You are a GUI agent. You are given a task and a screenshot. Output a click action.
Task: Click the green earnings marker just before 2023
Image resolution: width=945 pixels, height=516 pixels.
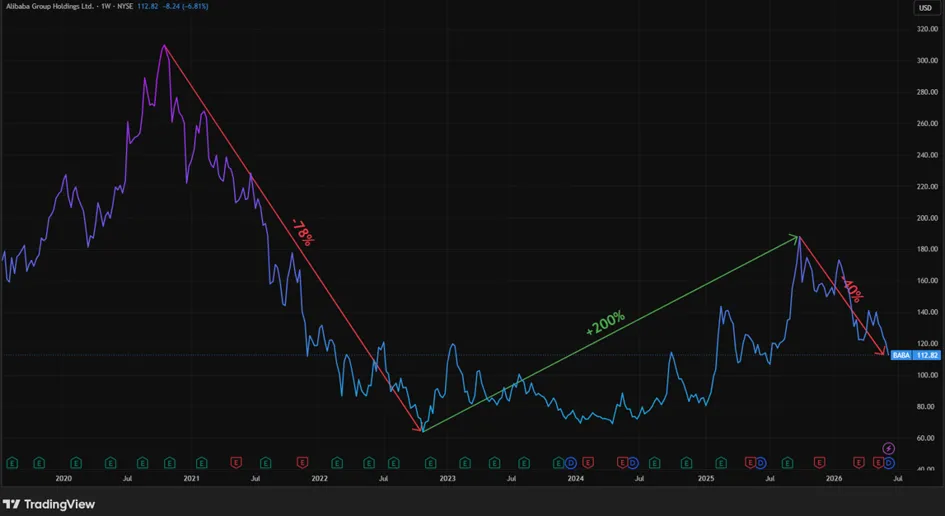coord(430,462)
